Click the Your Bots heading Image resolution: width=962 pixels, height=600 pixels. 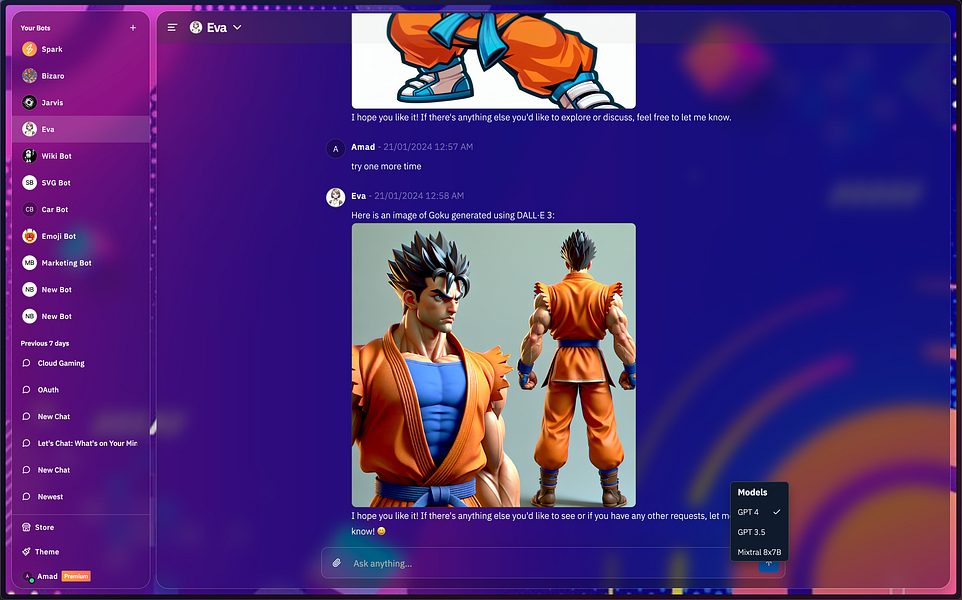(36, 28)
